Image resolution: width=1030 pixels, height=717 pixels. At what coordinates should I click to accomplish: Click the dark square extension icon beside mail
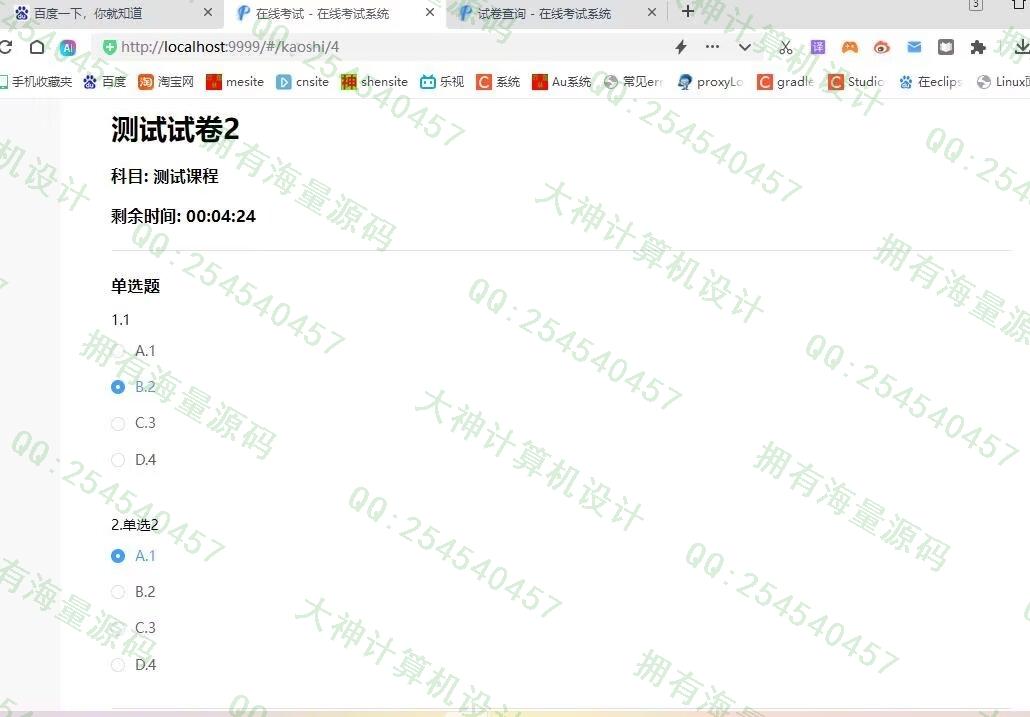pyautogui.click(x=946, y=47)
